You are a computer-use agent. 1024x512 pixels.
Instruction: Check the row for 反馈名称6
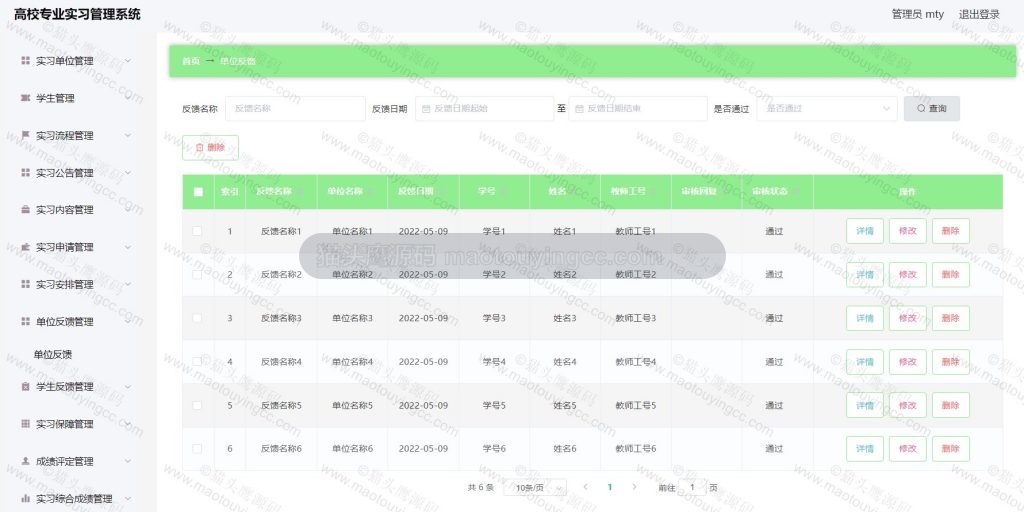197,449
